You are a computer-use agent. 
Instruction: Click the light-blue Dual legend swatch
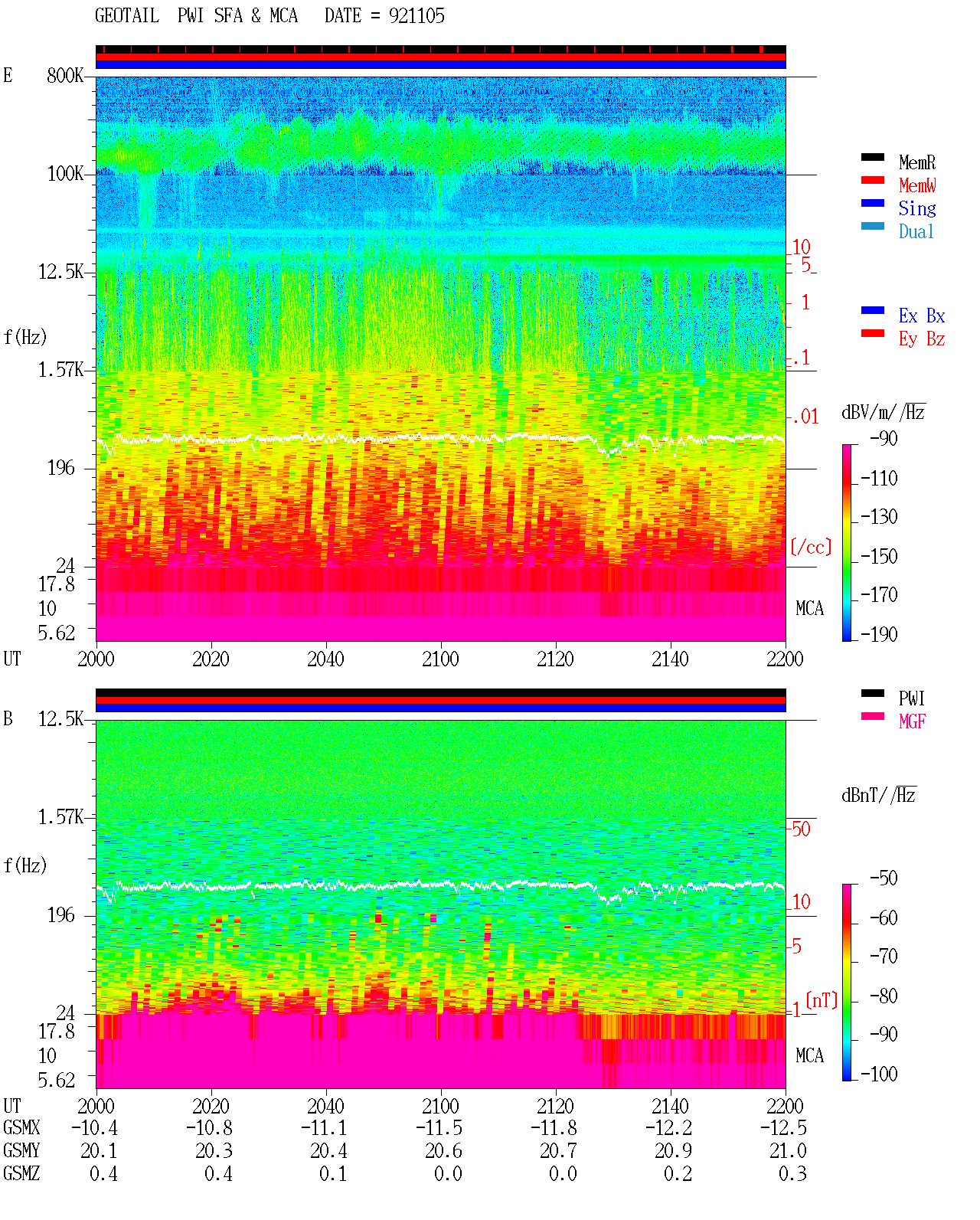[x=873, y=227]
